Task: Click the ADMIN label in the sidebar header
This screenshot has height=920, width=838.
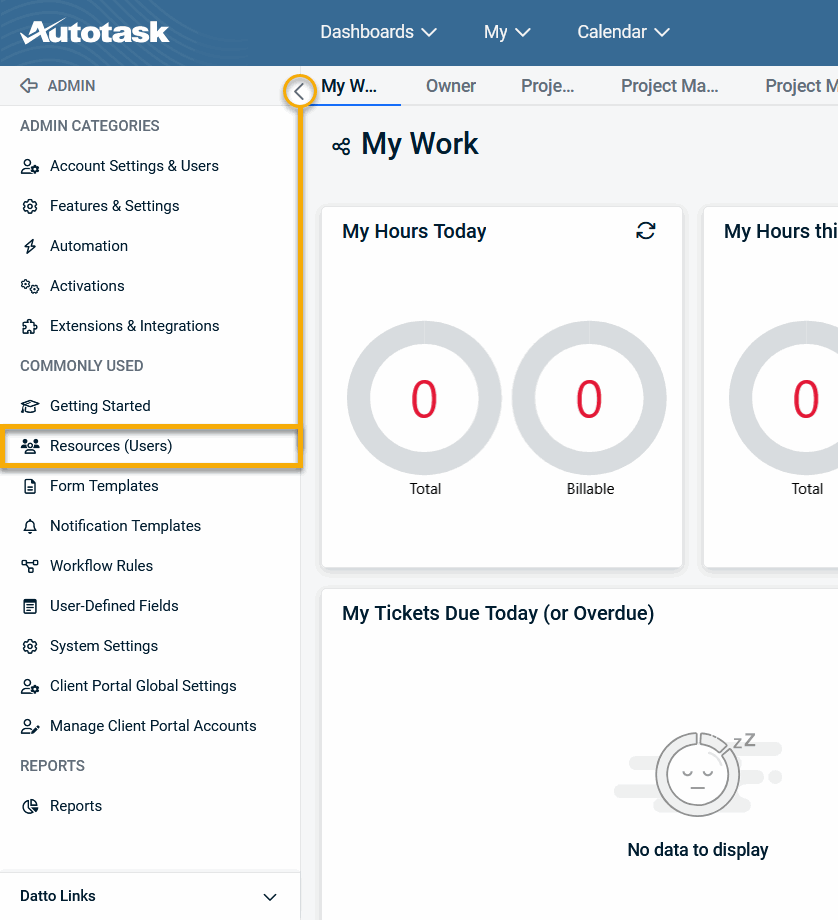Action: pos(71,86)
